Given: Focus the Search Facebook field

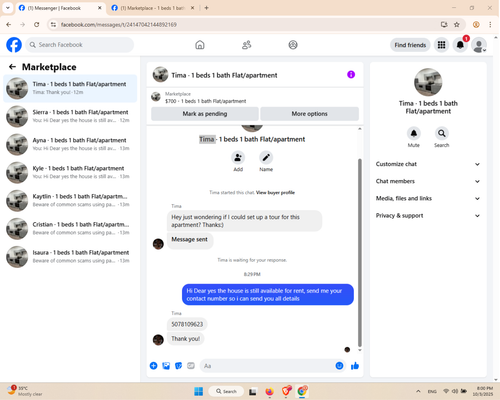Looking at the screenshot, I should click(x=80, y=45).
